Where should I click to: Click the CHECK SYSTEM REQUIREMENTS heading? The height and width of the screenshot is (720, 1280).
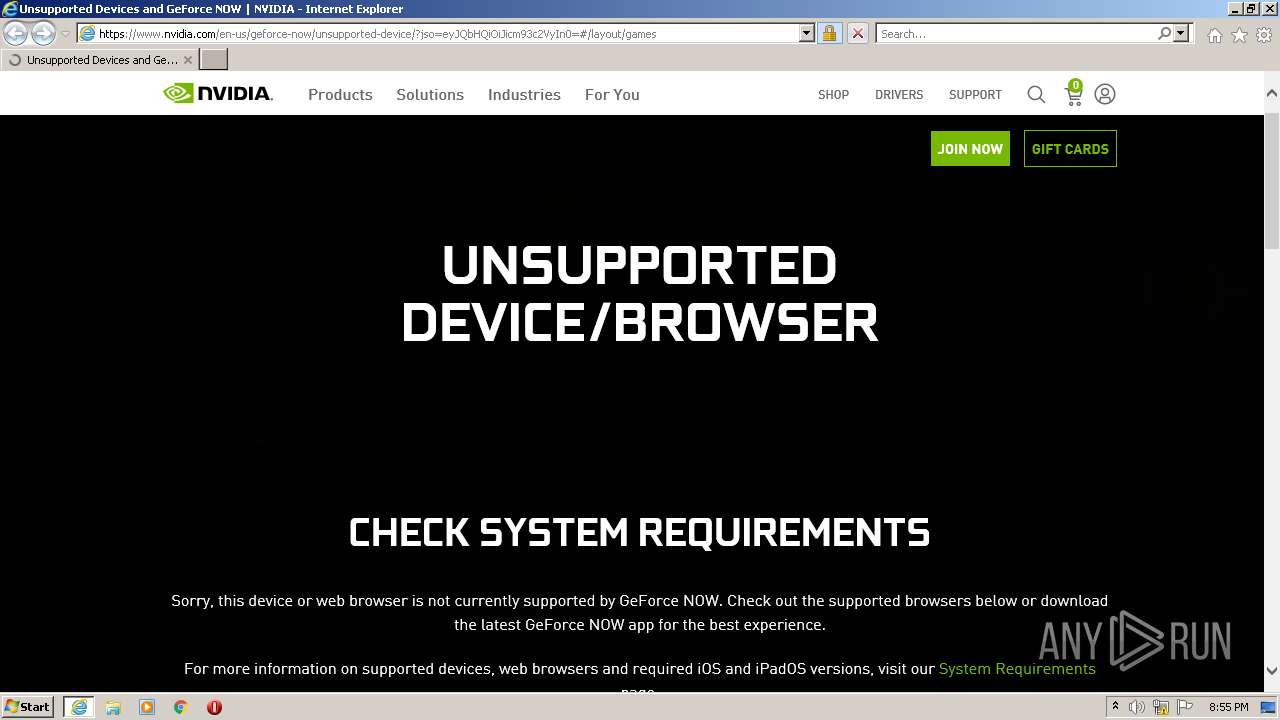pyautogui.click(x=640, y=532)
